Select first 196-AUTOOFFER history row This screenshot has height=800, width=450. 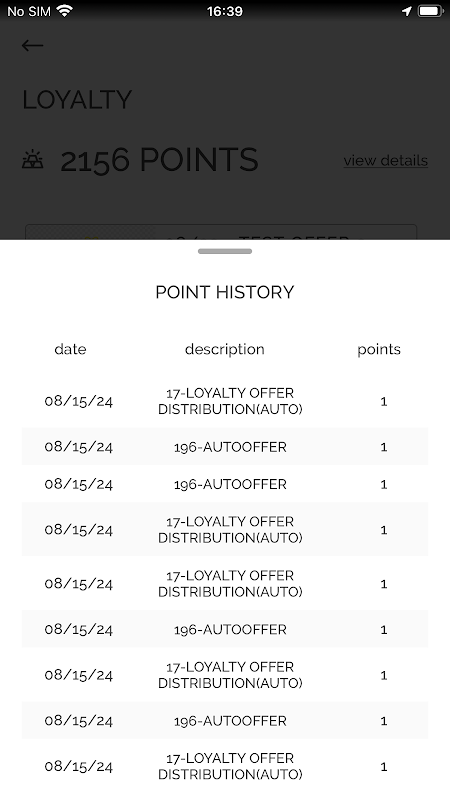[225, 446]
